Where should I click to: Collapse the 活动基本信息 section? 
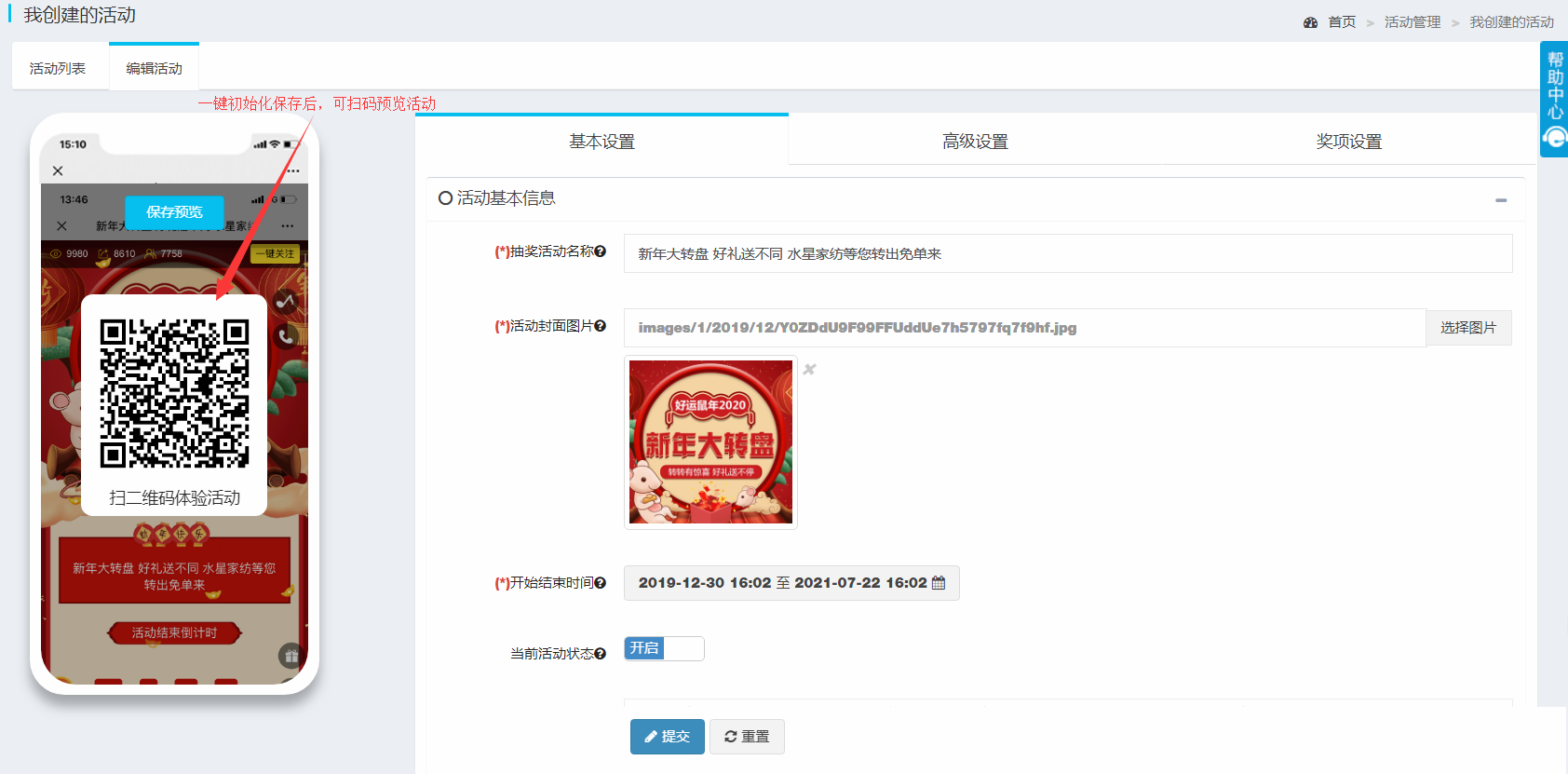[x=1501, y=200]
